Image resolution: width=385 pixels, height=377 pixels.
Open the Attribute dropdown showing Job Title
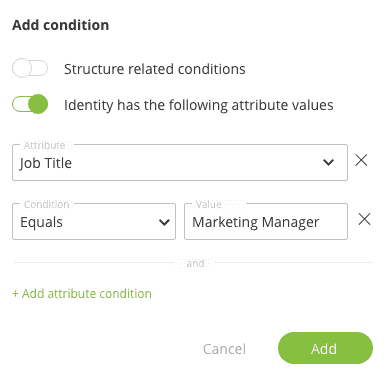tap(180, 163)
